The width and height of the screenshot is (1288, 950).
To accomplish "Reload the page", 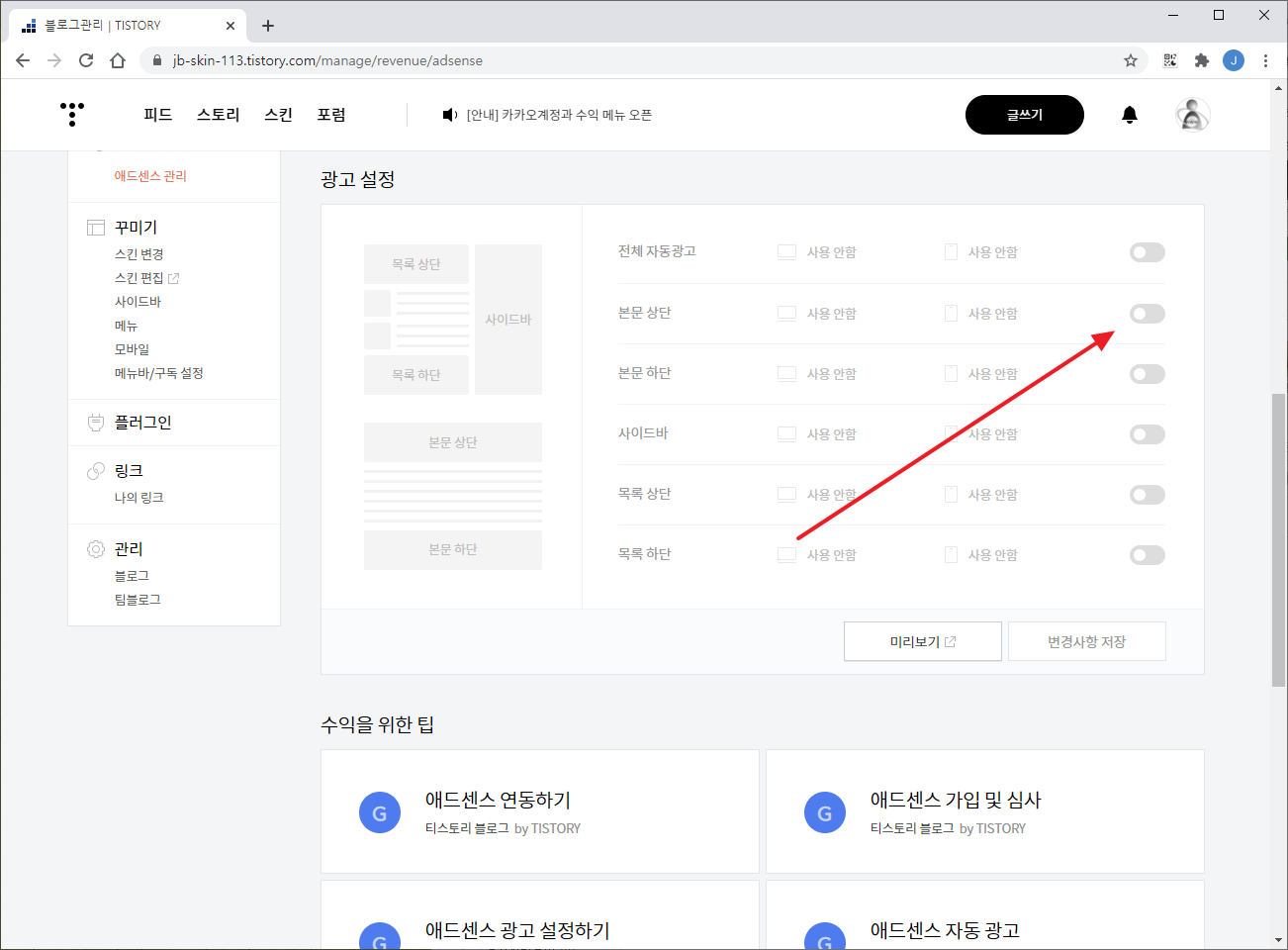I will pos(86,60).
